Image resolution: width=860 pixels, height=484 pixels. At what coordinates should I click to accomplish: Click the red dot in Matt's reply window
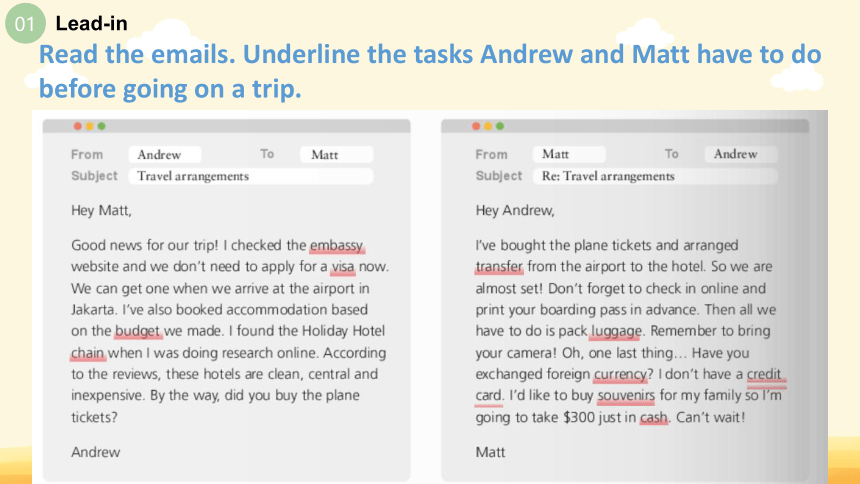coord(476,126)
